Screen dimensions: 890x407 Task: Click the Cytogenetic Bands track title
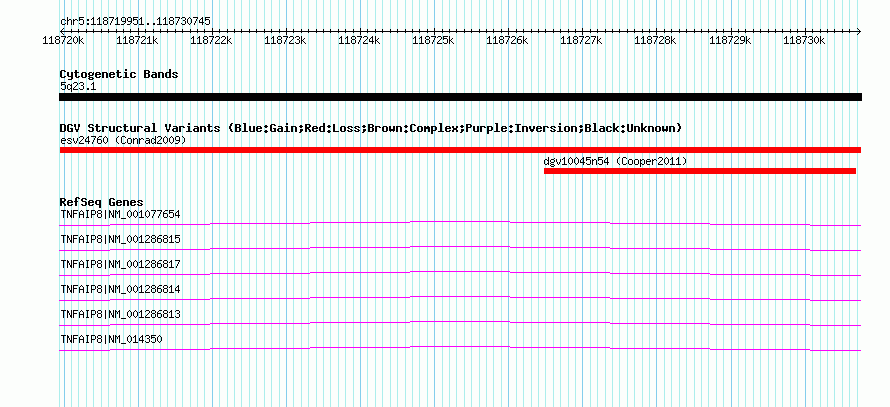[x=119, y=74]
